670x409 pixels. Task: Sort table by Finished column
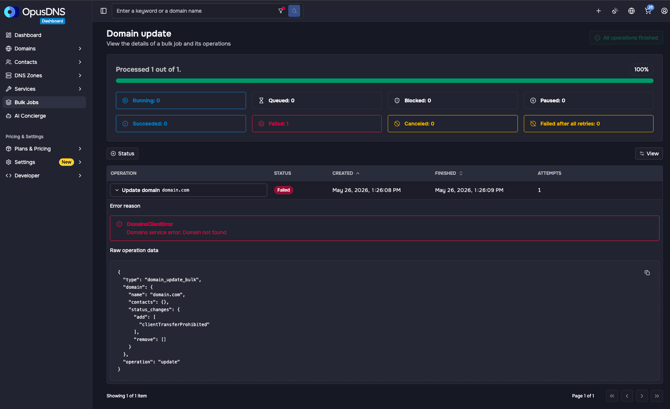(x=448, y=173)
